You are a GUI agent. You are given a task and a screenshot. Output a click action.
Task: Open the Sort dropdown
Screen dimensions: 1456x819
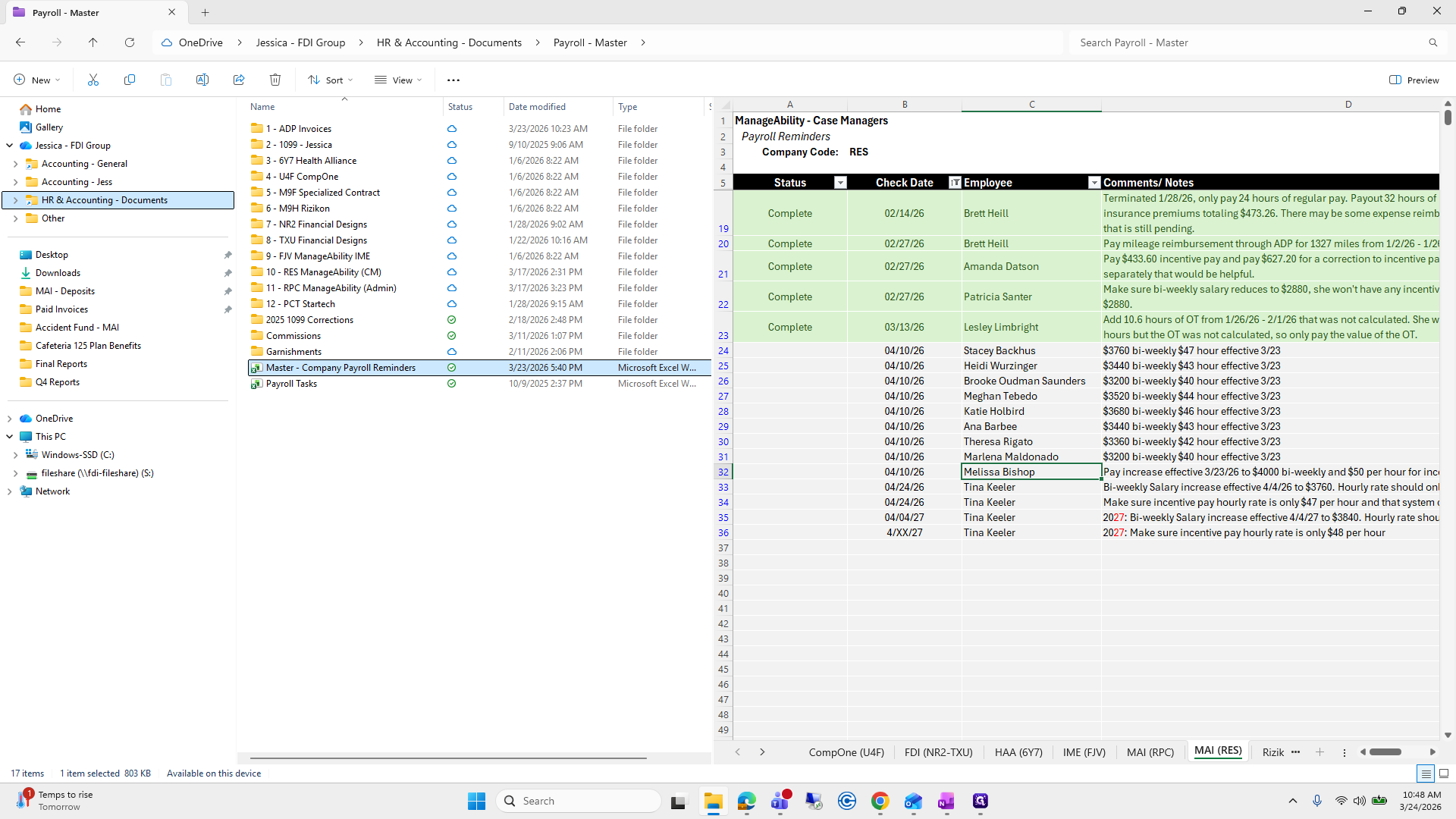[331, 80]
